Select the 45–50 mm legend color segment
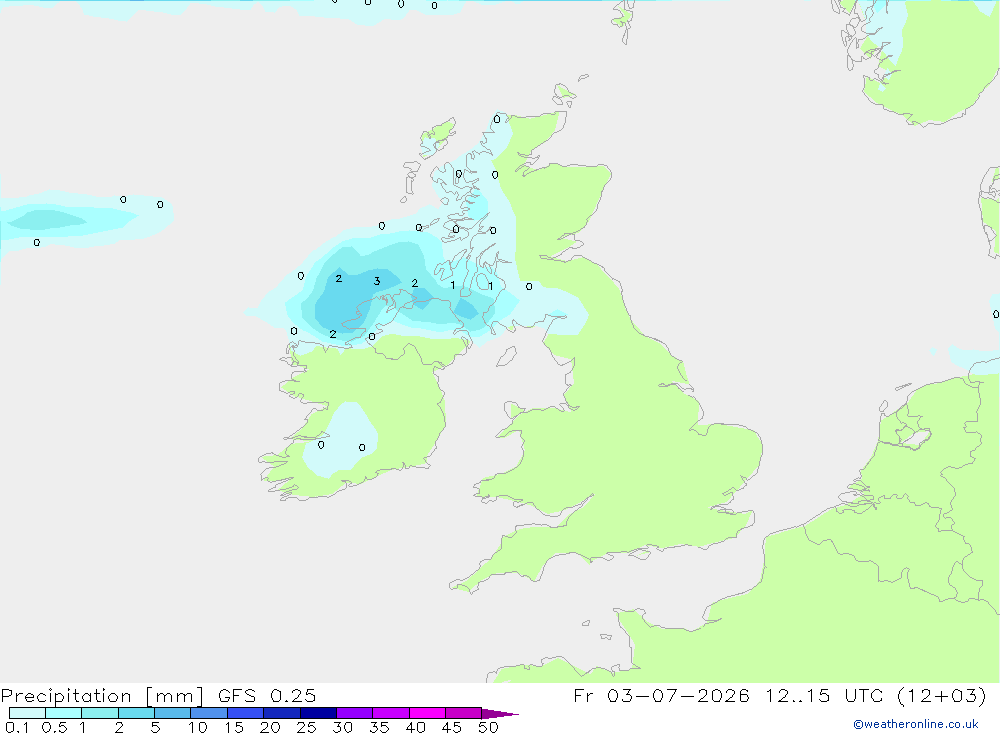The image size is (1000, 733). point(464,713)
